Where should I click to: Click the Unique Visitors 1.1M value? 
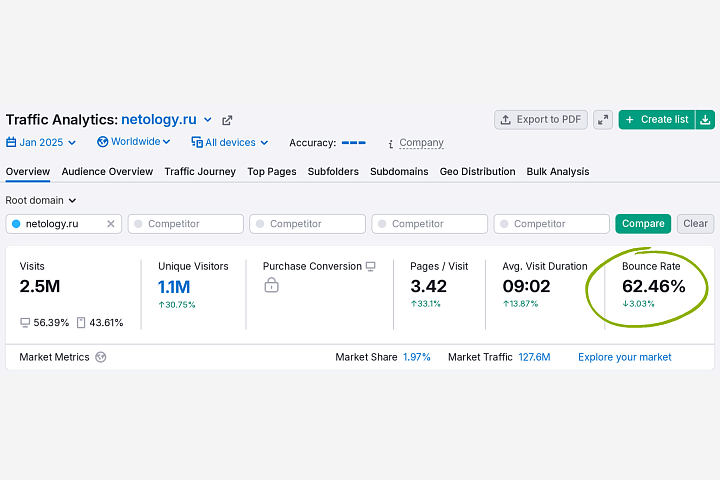174,287
